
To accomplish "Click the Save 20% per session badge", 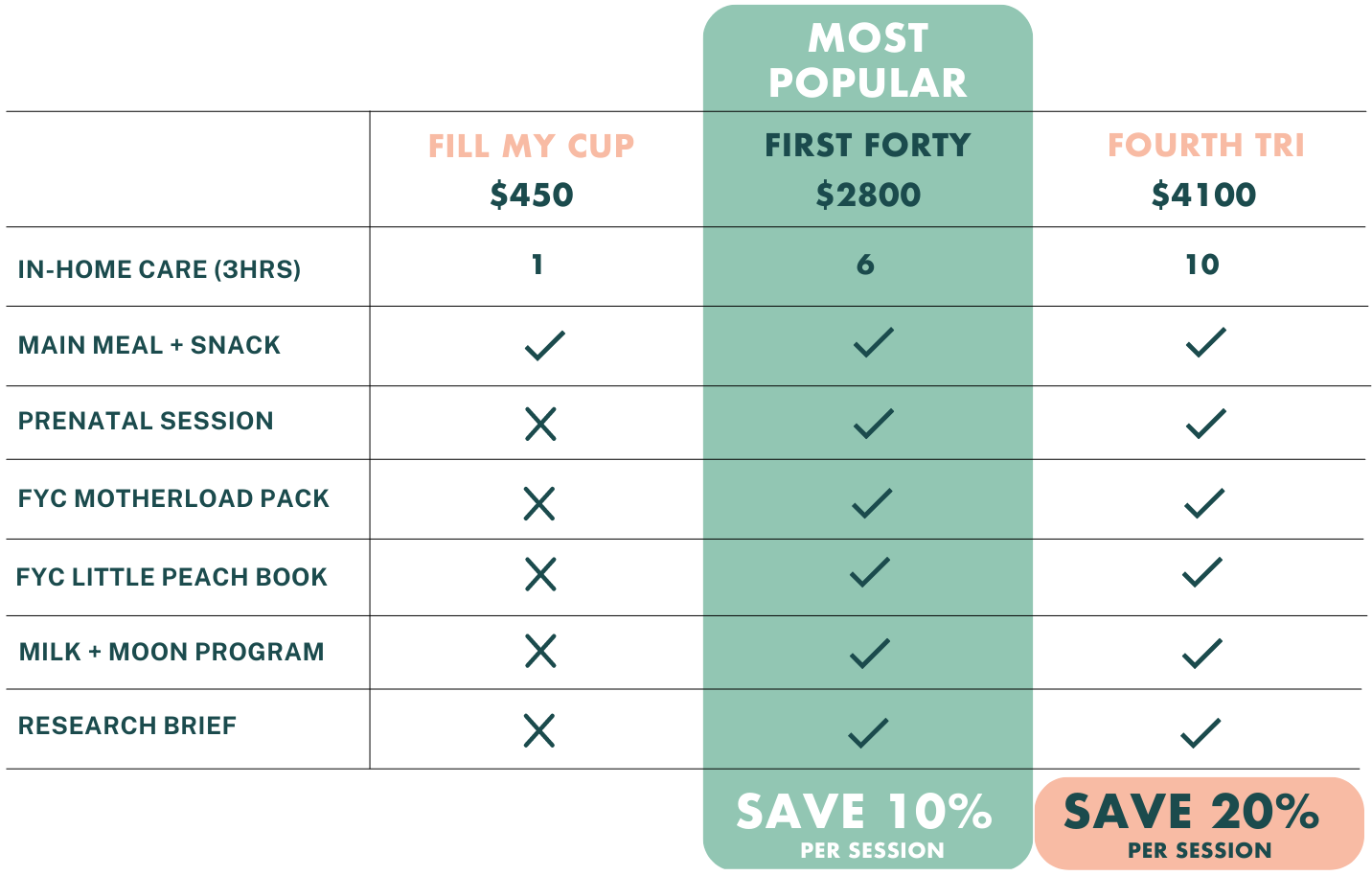I will (1199, 823).
